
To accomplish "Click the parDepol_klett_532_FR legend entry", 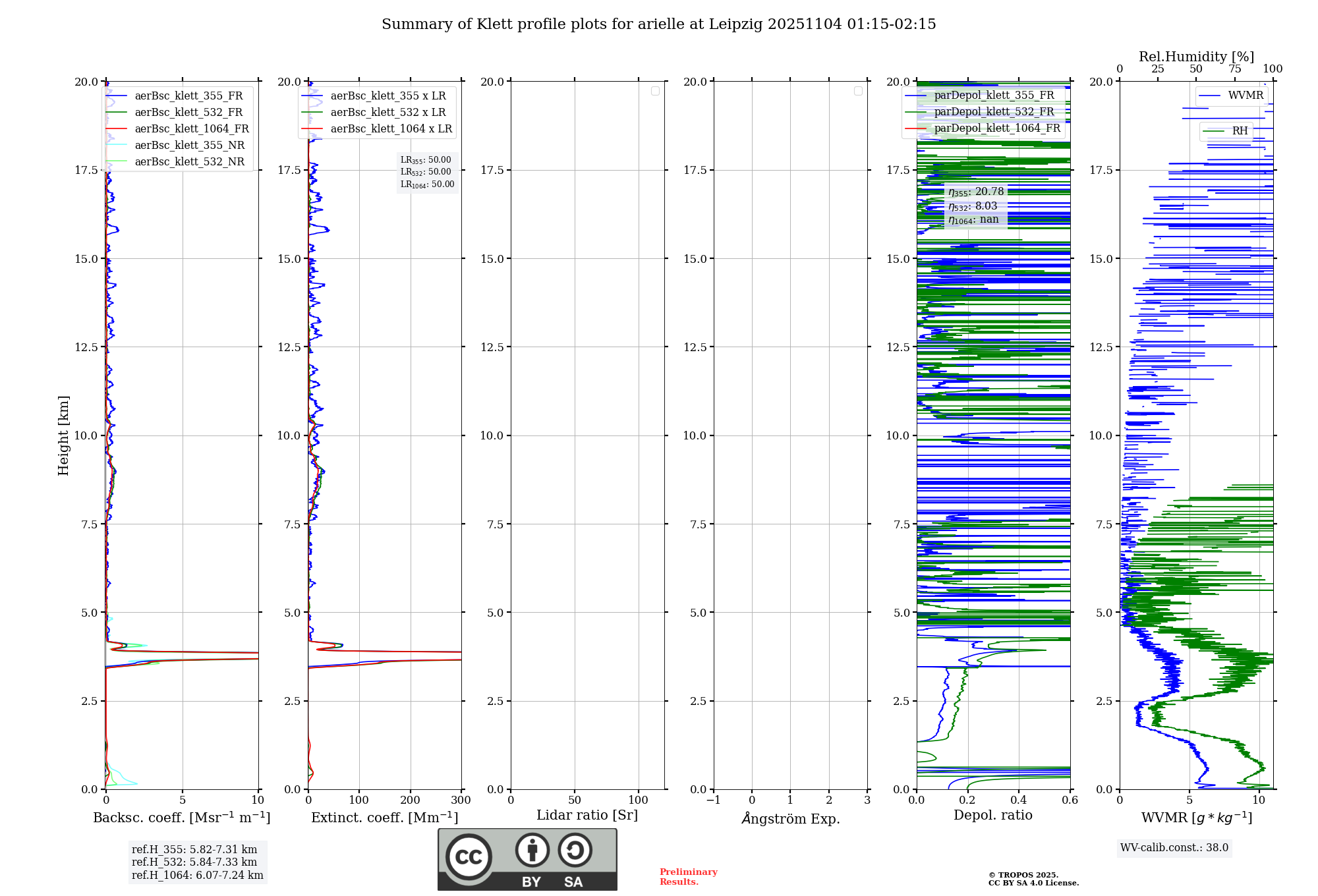I will click(994, 112).
